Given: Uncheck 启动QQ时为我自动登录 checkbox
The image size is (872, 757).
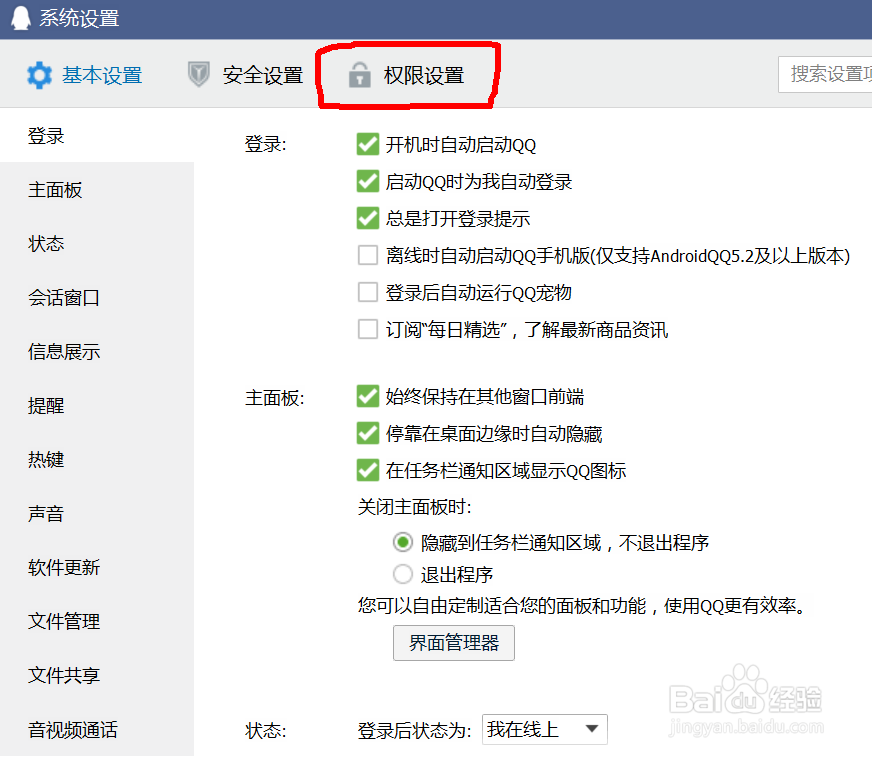Looking at the screenshot, I should click(x=368, y=181).
